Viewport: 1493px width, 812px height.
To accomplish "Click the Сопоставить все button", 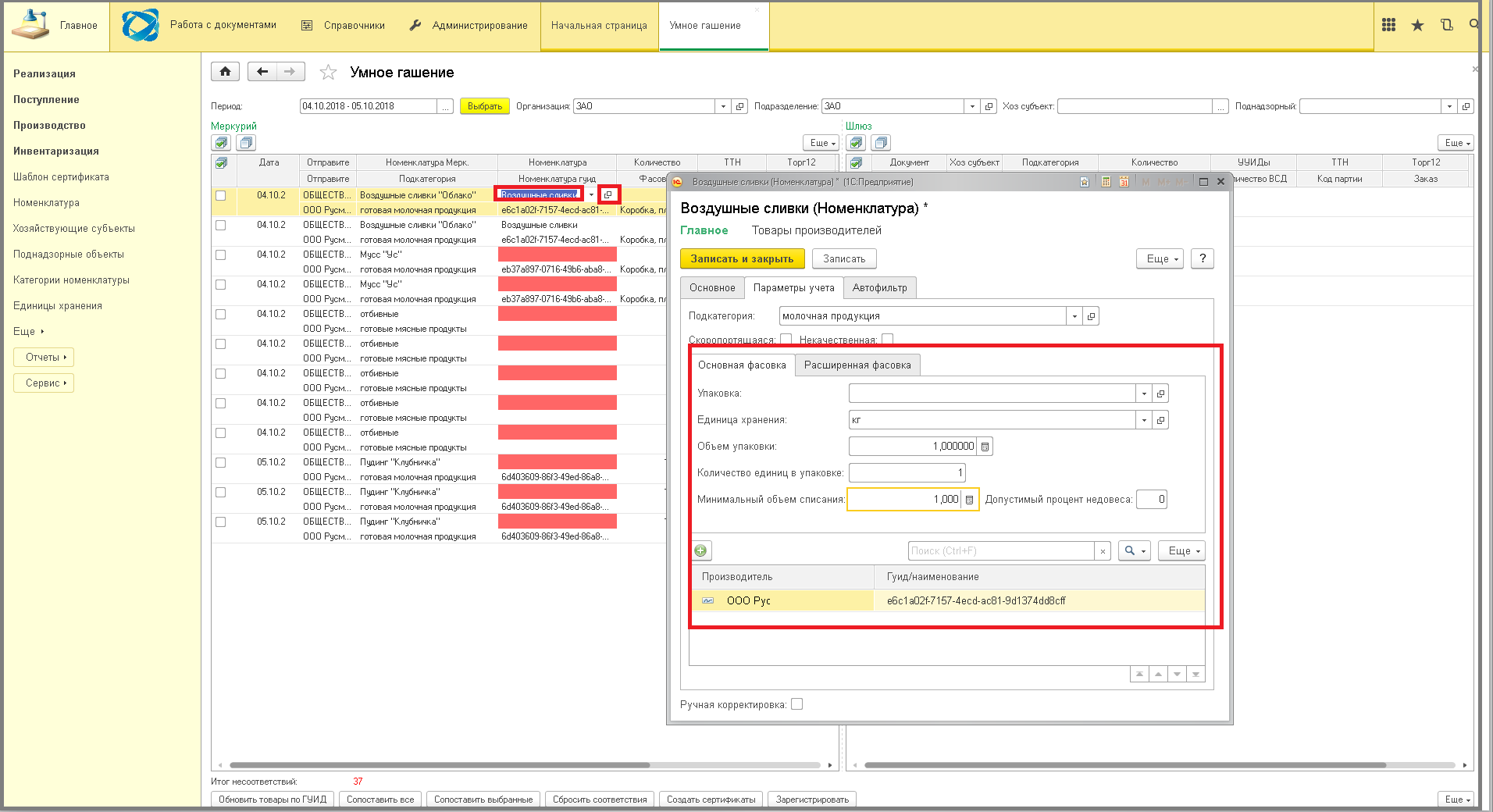I will [380, 800].
